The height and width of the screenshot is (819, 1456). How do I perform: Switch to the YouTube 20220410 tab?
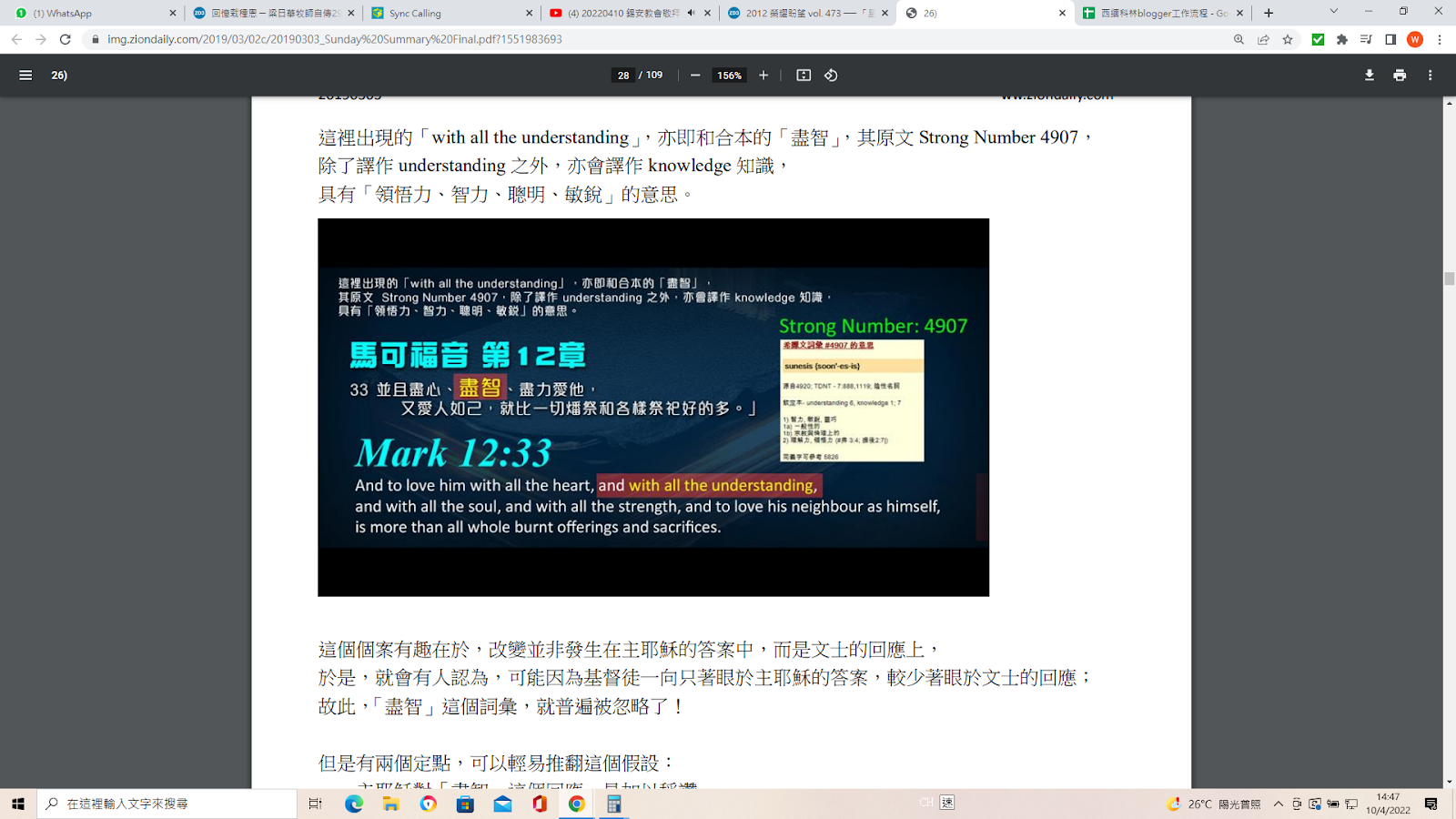[630, 13]
